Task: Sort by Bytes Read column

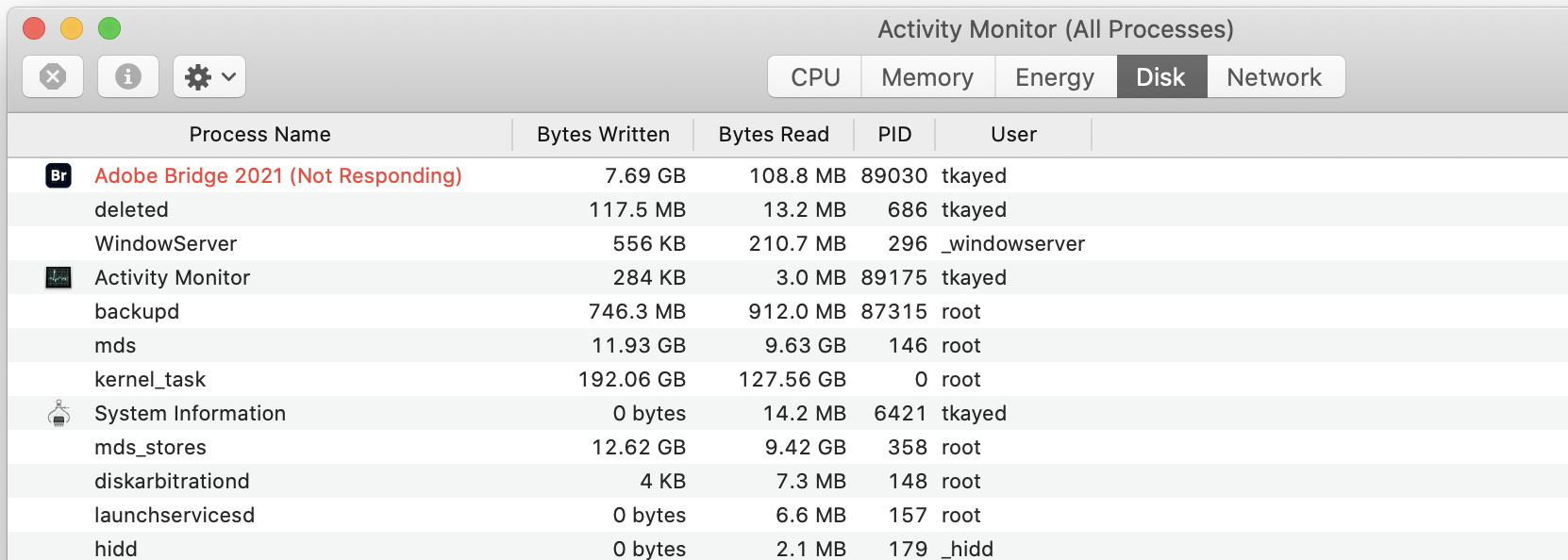Action: pyautogui.click(x=774, y=135)
